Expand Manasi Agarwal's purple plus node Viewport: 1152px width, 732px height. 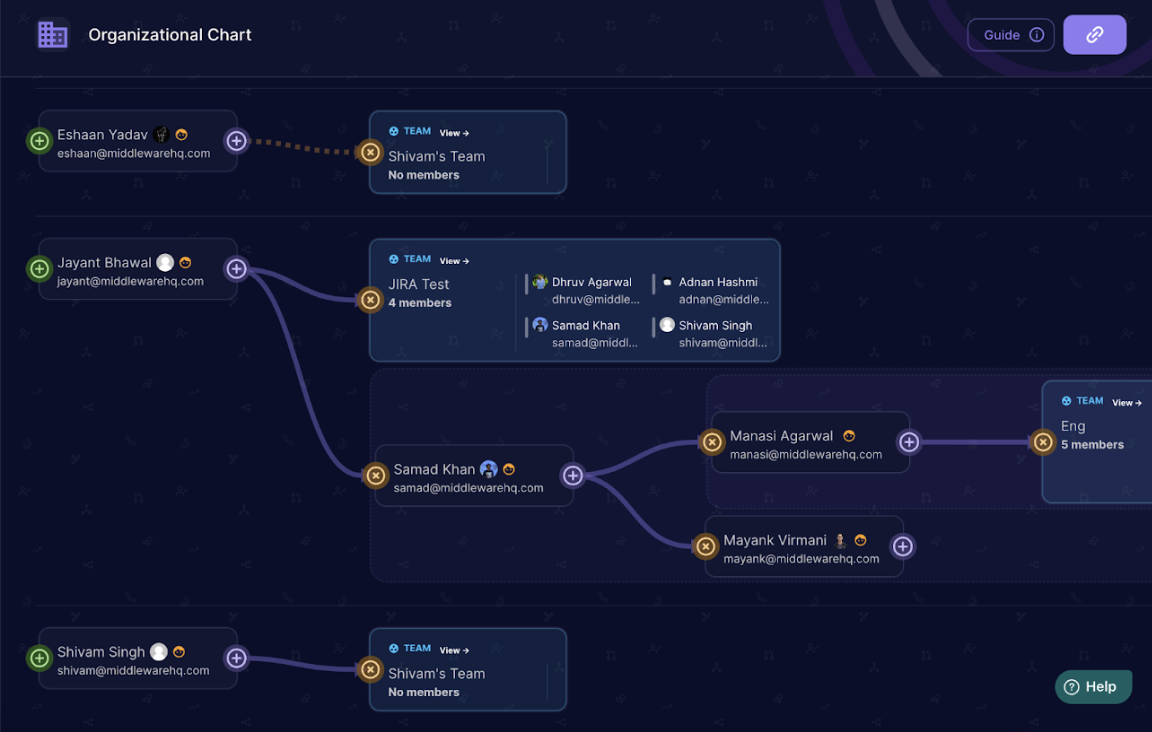[908, 442]
